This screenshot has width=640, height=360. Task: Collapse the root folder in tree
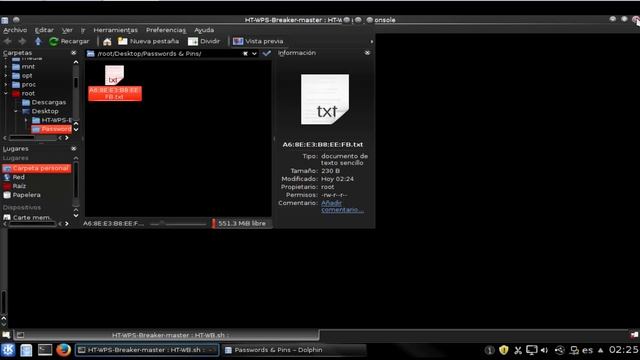tap(6, 93)
